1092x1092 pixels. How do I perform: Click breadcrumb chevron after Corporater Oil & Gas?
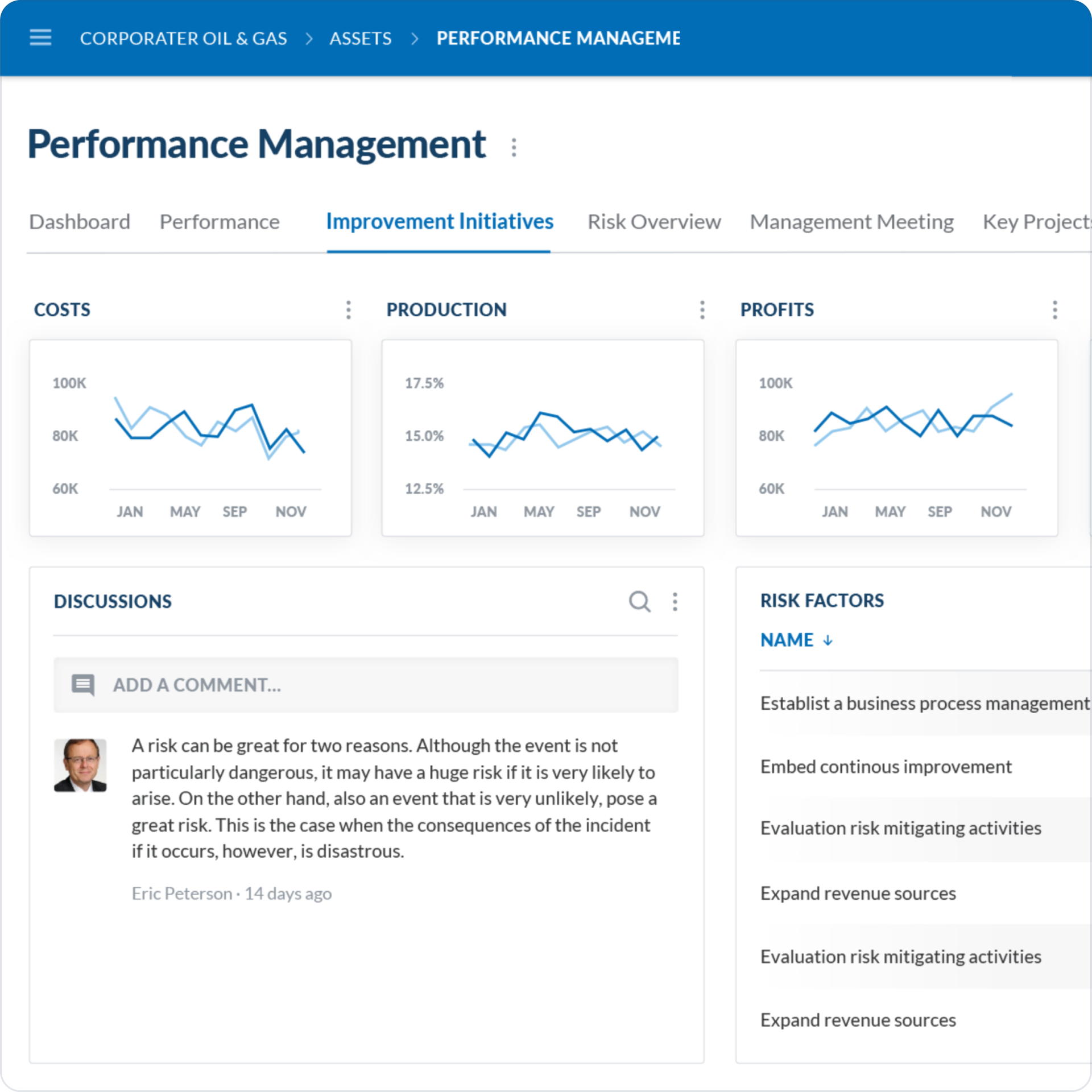click(309, 38)
